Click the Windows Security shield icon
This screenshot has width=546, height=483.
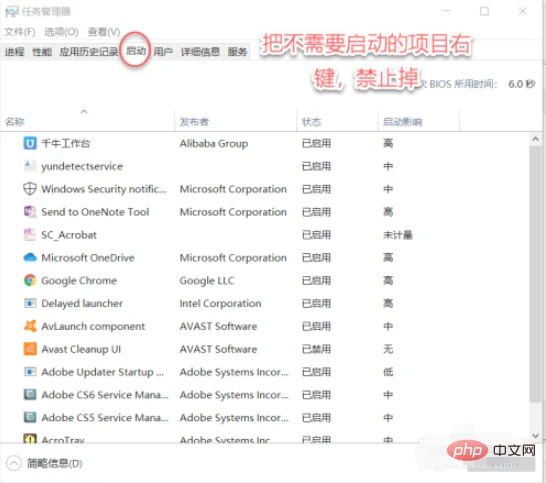[x=30, y=189]
